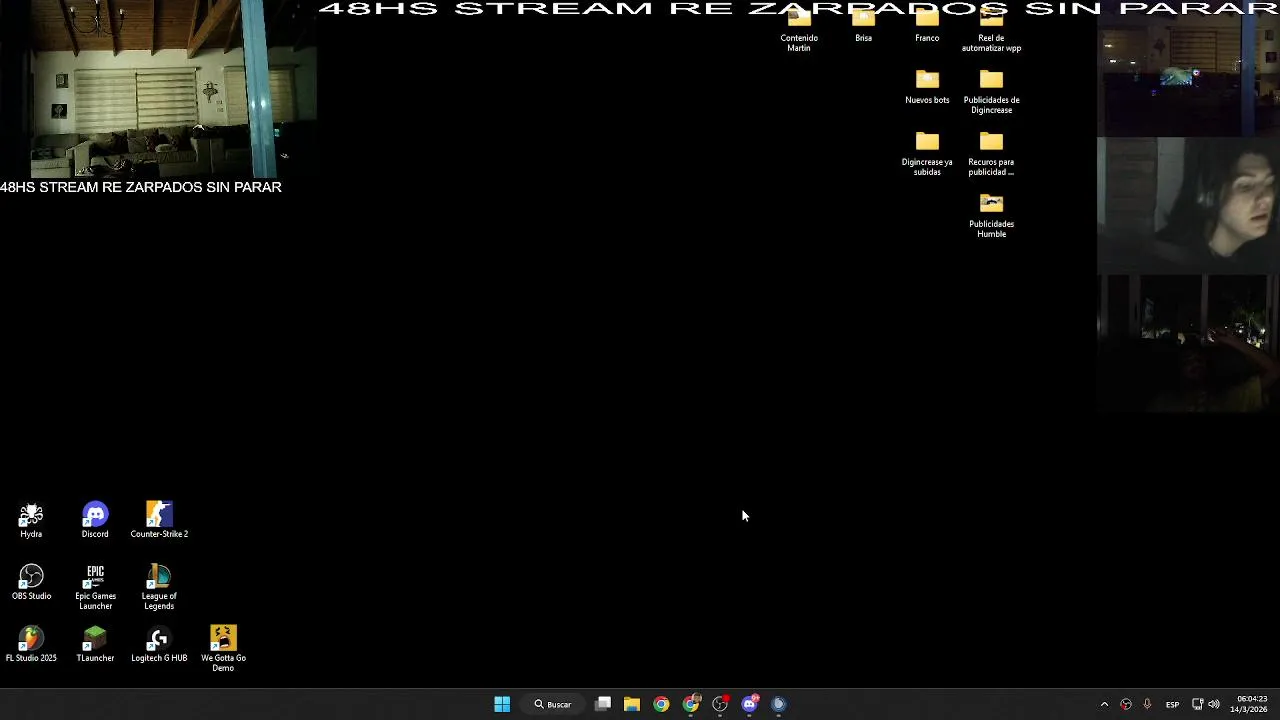The height and width of the screenshot is (720, 1280).
Task: Select the Counter-Strike 2 desktop icon
Action: (159, 521)
